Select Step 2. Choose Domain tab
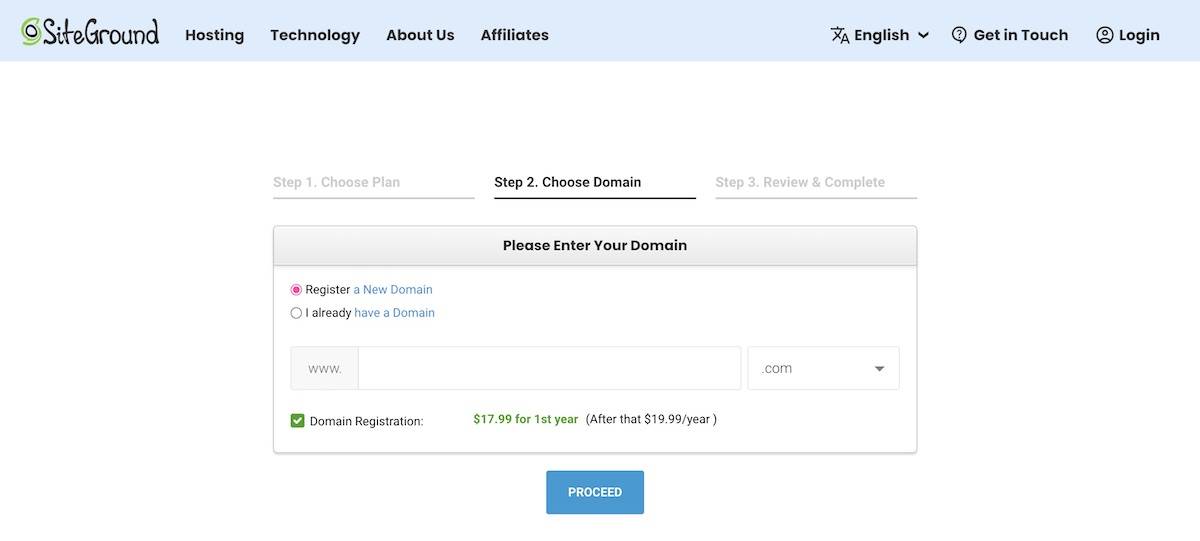Viewport: 1200px width, 541px height. pos(568,182)
